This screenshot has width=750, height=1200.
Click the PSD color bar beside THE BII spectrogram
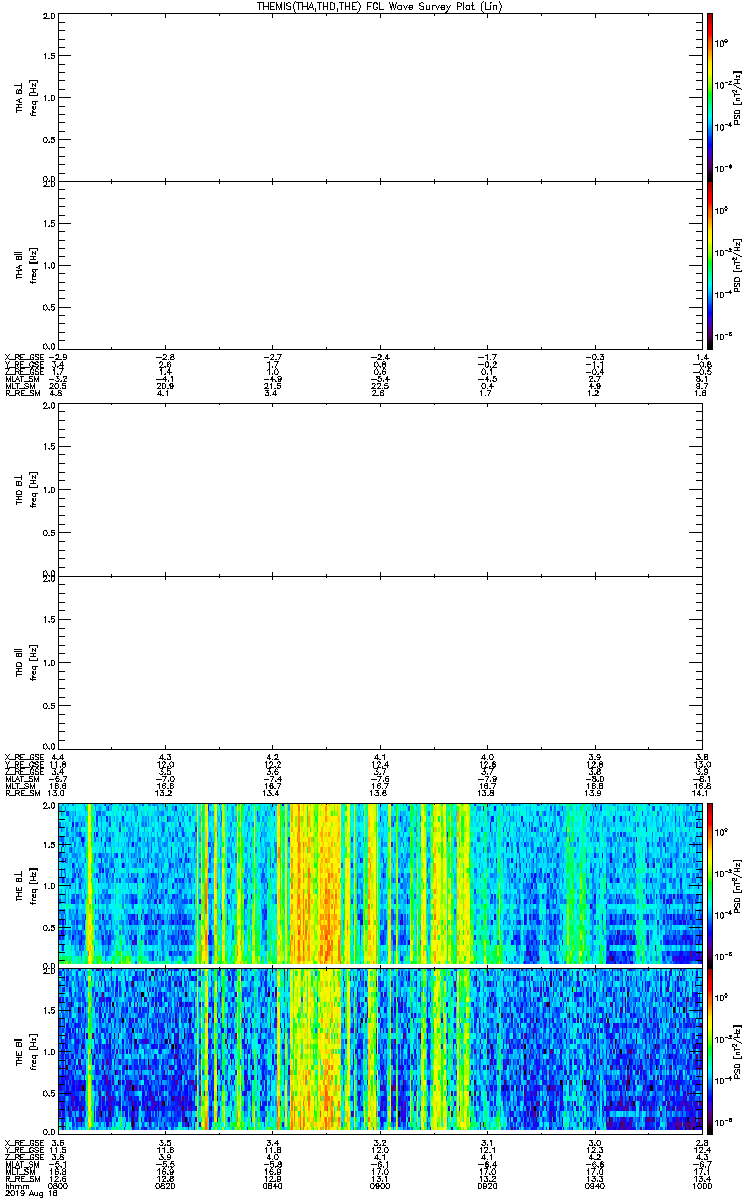pos(709,1049)
